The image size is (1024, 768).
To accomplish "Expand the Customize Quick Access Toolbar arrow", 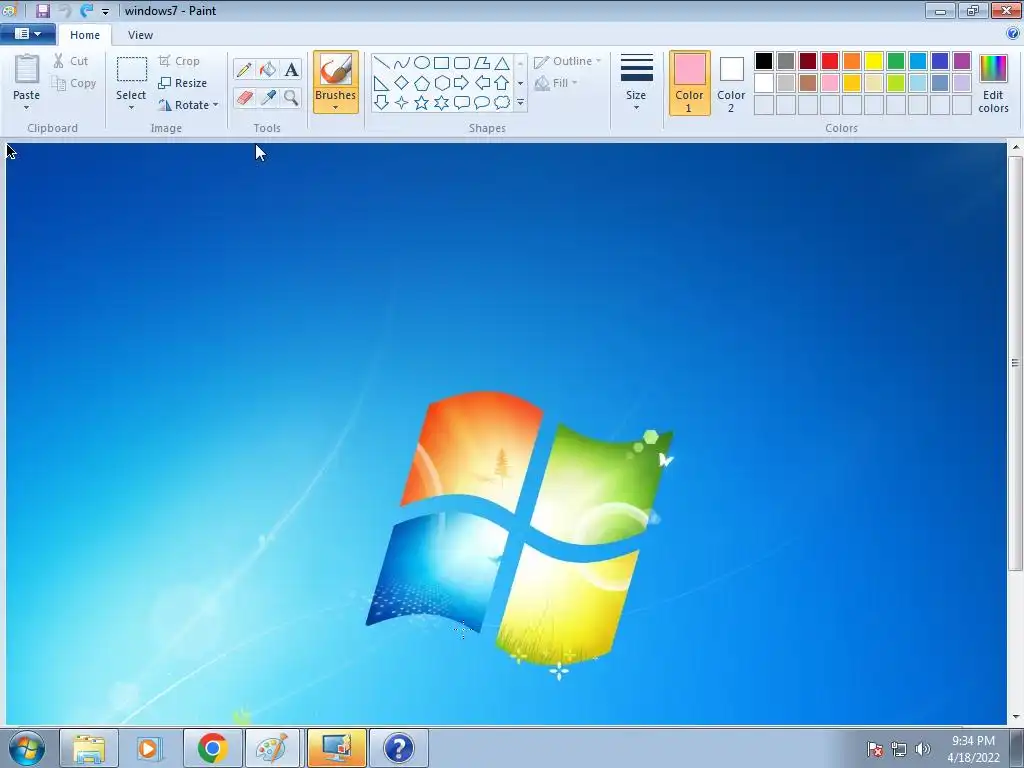I will 105,12.
